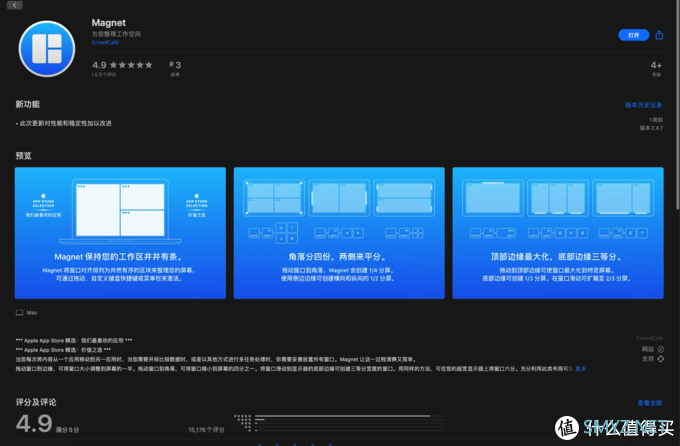Click the update note about performance improvements

[x=64, y=123]
